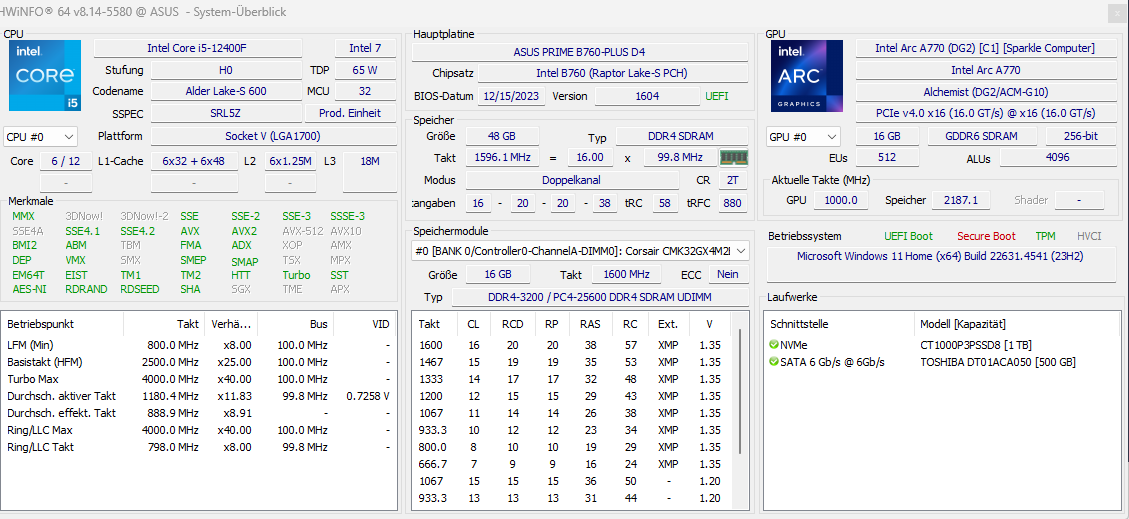Click the TOSHIBA DT01ACA050 drive entry
The image size is (1129, 519).
pyautogui.click(x=998, y=362)
